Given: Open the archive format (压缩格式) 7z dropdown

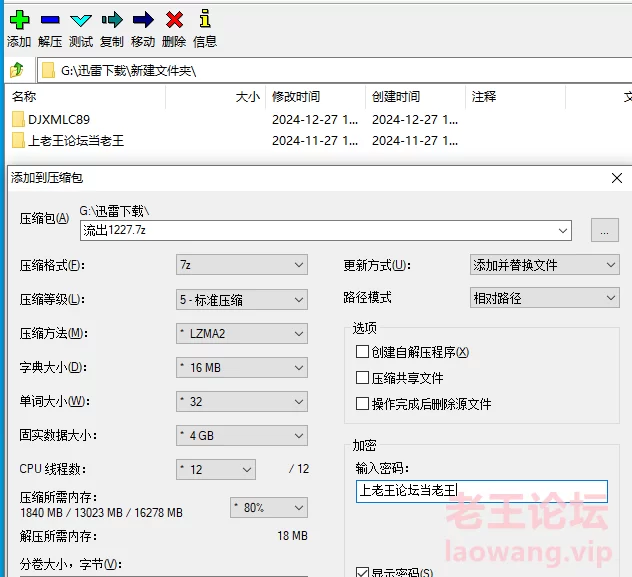Looking at the screenshot, I should (x=241, y=265).
